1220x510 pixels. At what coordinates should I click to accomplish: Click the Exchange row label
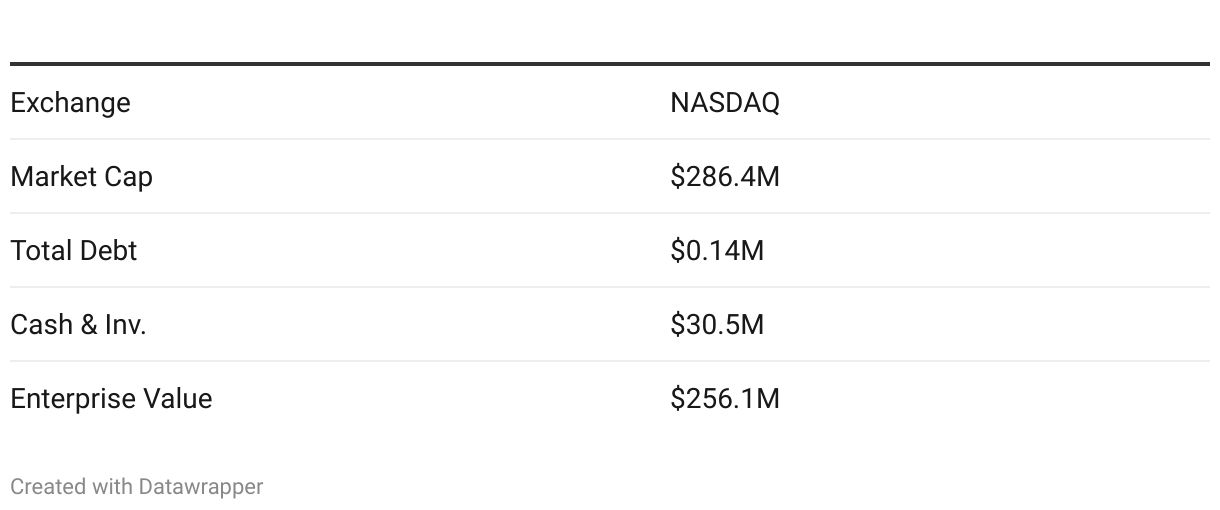(x=70, y=103)
